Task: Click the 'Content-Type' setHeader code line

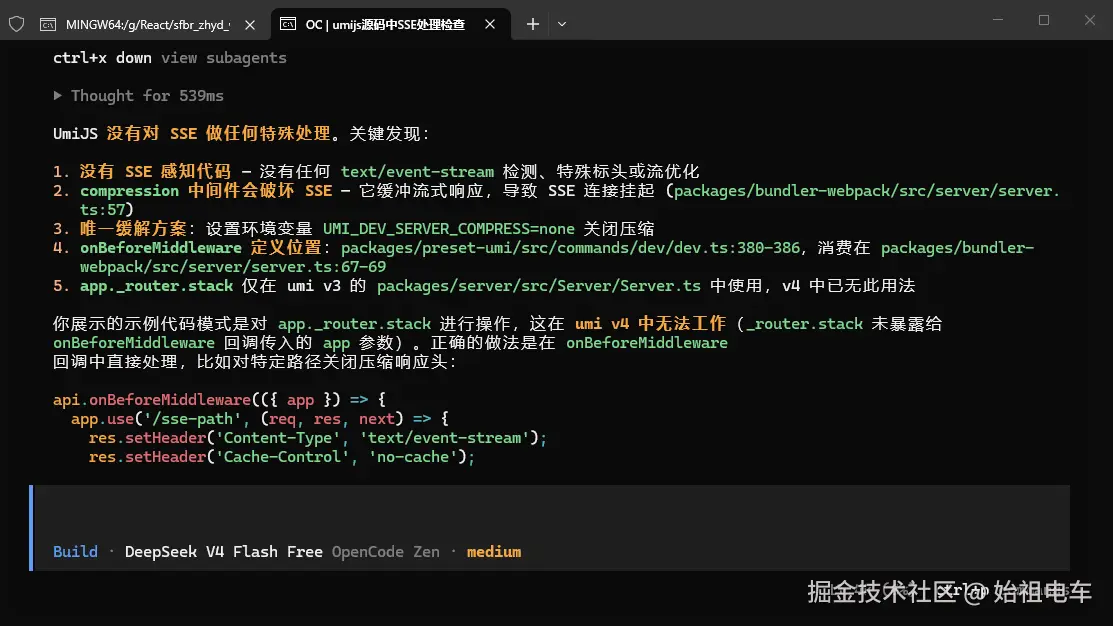Action: pos(318,438)
